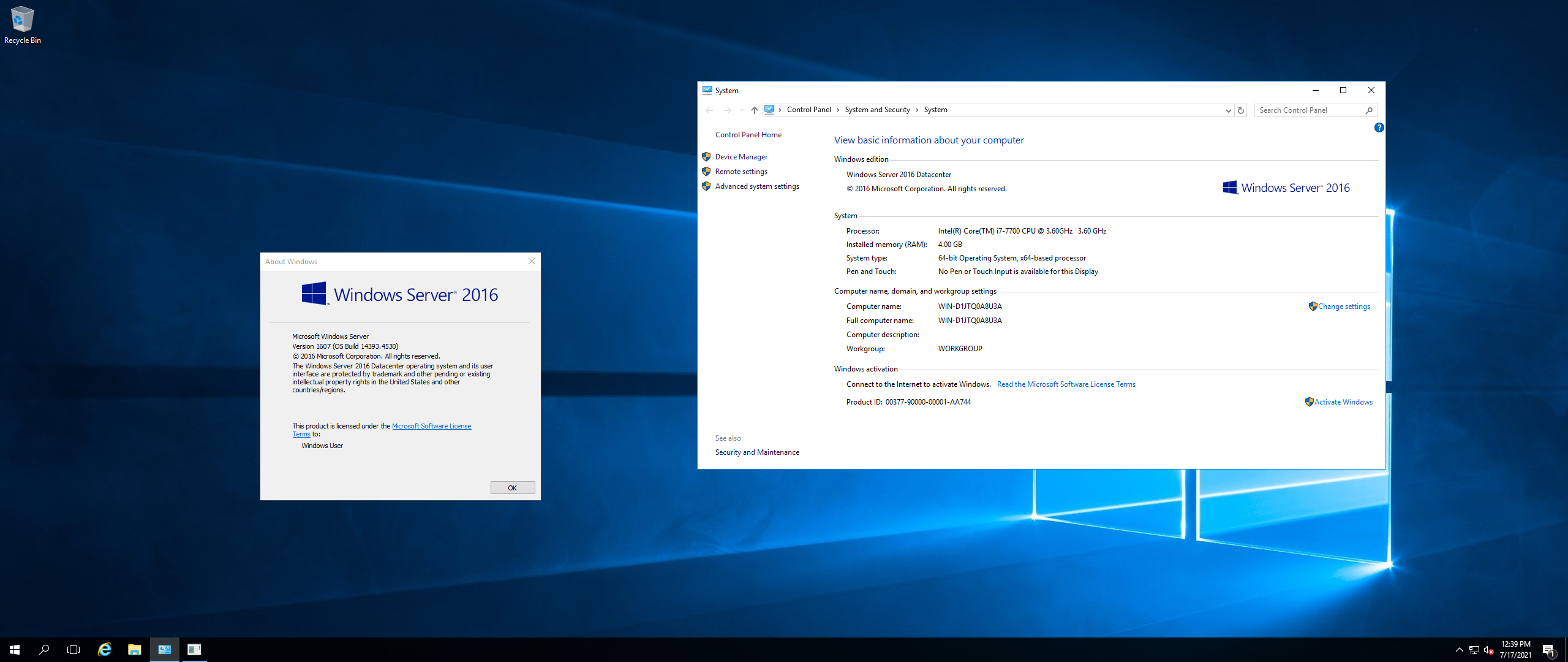Select the About Windows taskbar button
1568x662 pixels.
[x=194, y=650]
